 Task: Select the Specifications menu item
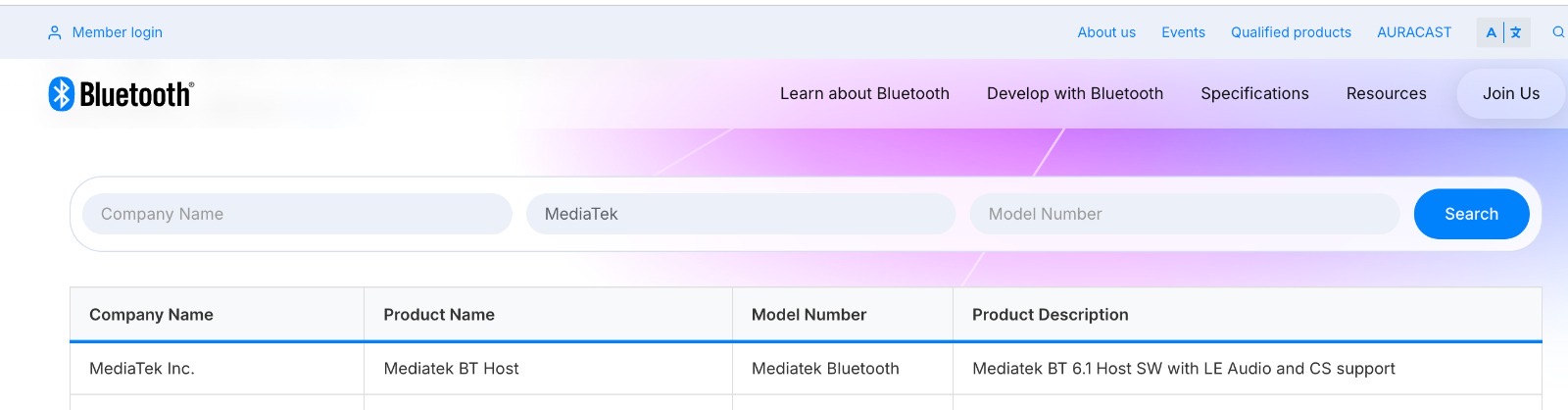point(1254,94)
